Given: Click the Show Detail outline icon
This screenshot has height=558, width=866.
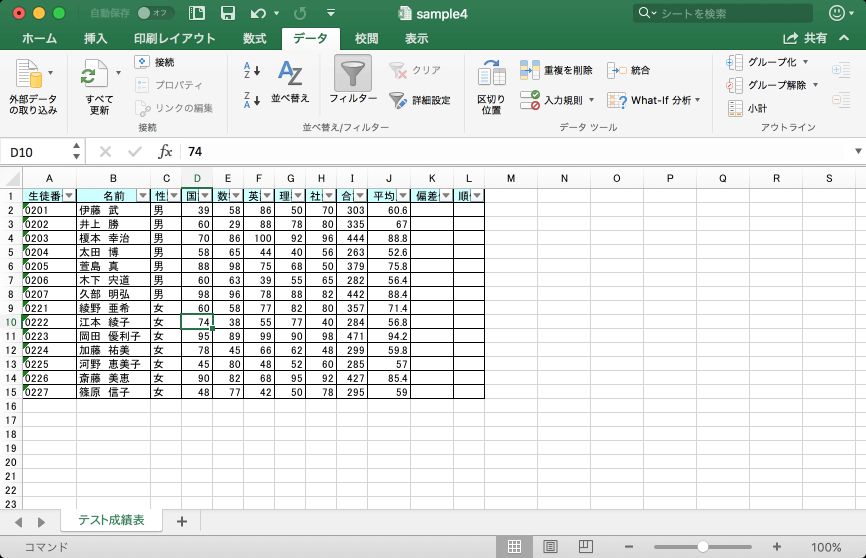Looking at the screenshot, I should click(841, 70).
